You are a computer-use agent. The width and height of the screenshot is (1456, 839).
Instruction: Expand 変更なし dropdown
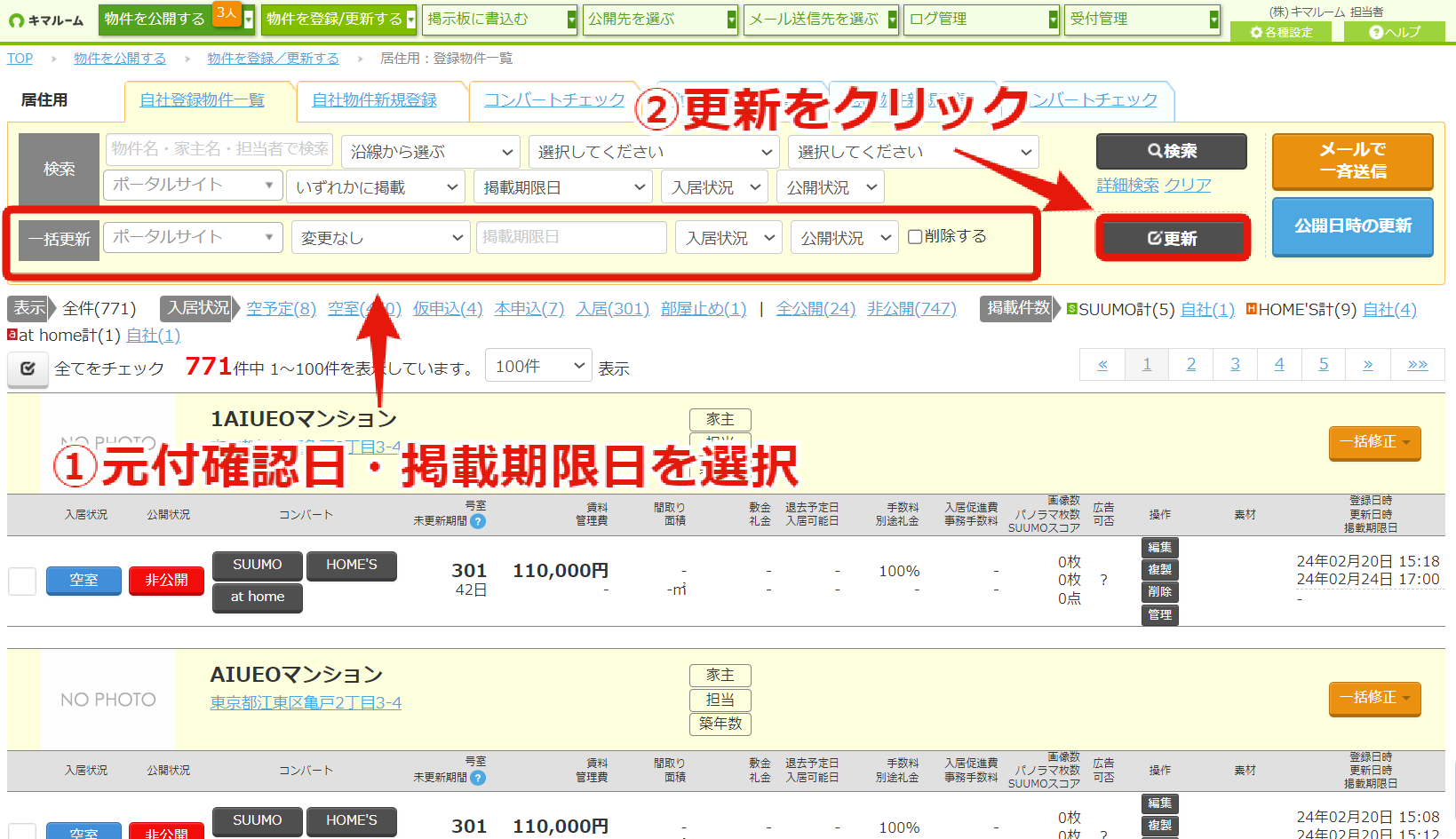381,238
